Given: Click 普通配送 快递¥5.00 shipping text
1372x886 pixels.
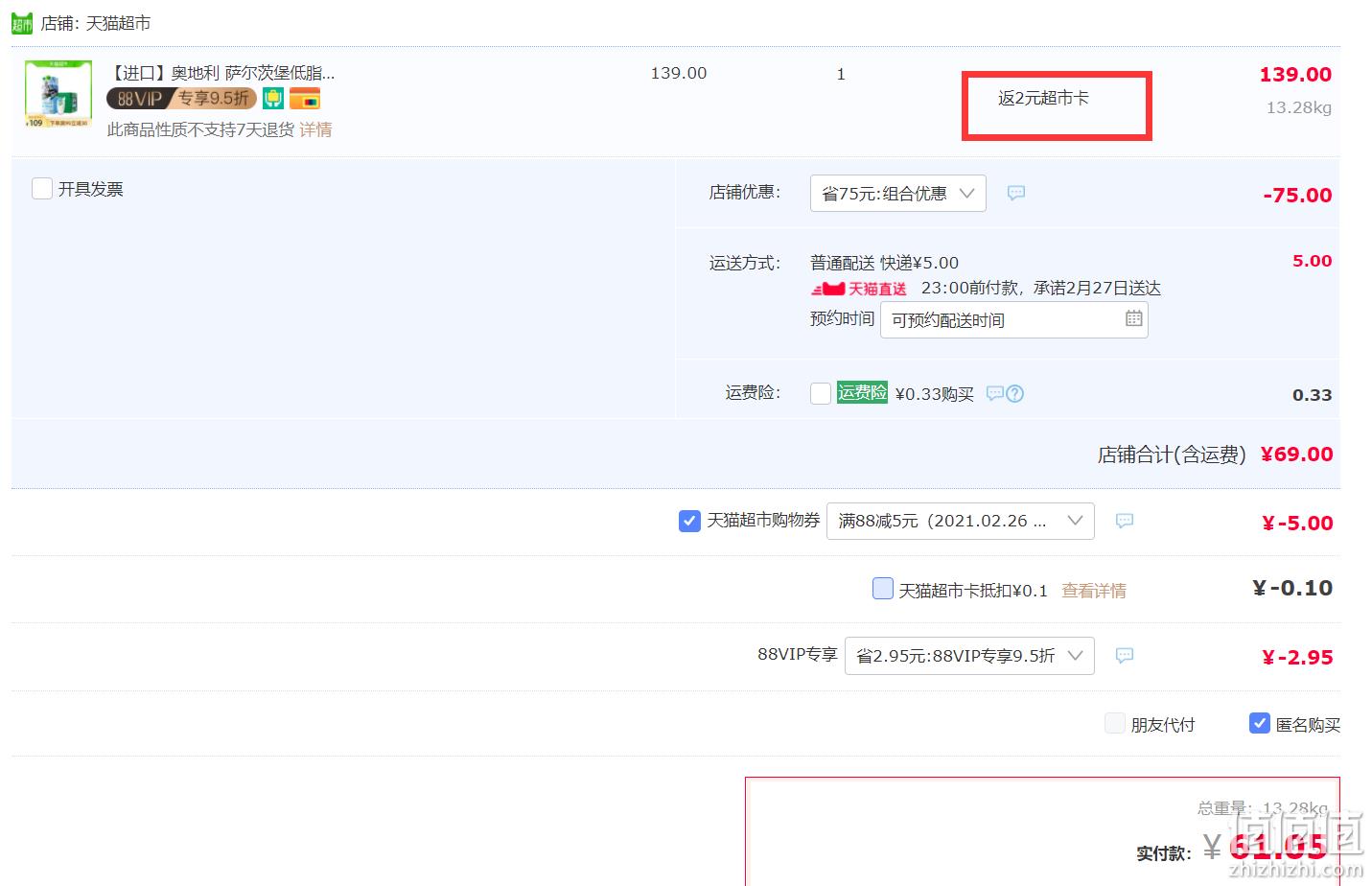Looking at the screenshot, I should click(x=884, y=263).
